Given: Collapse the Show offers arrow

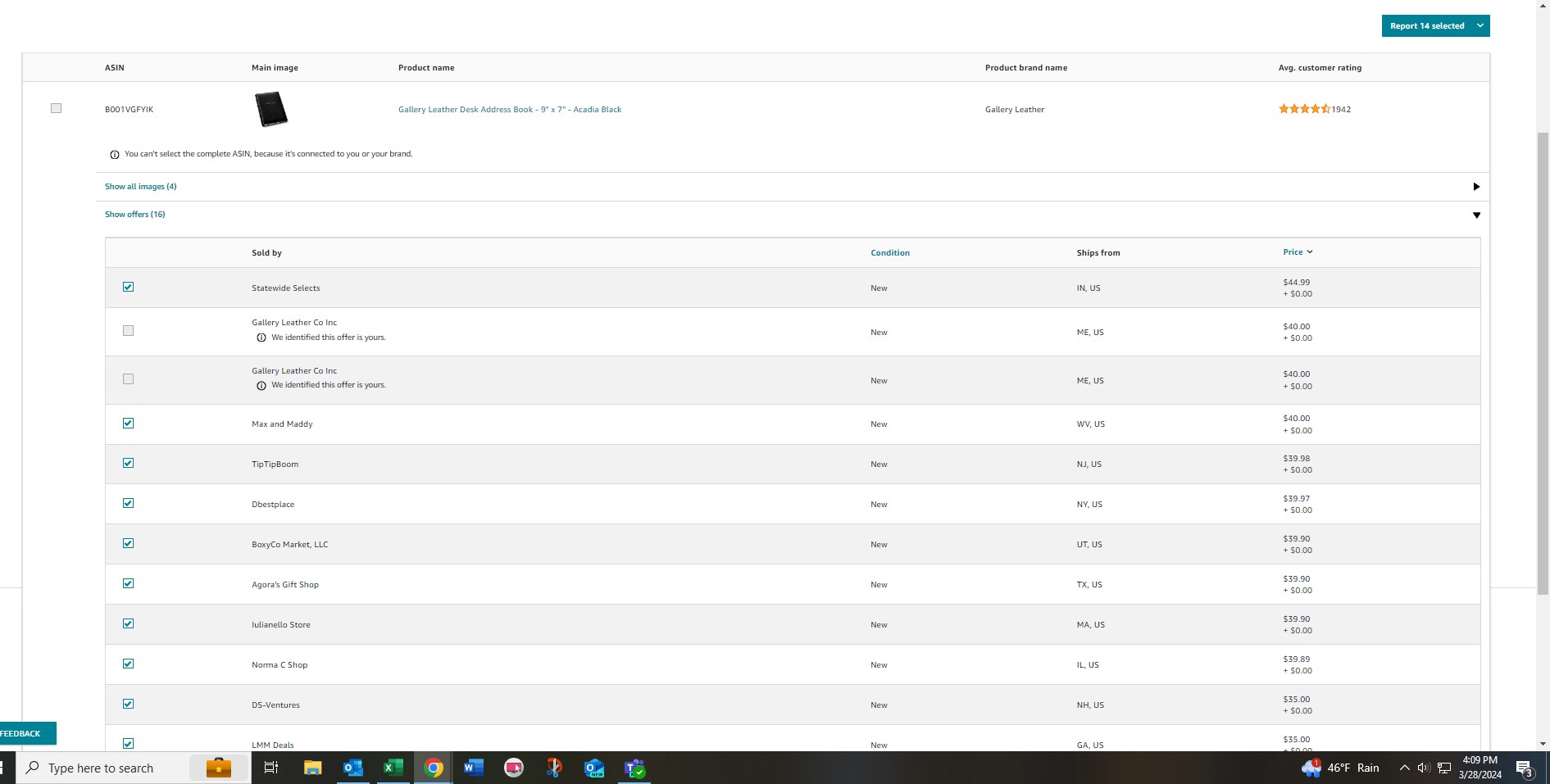Looking at the screenshot, I should click(x=1476, y=215).
